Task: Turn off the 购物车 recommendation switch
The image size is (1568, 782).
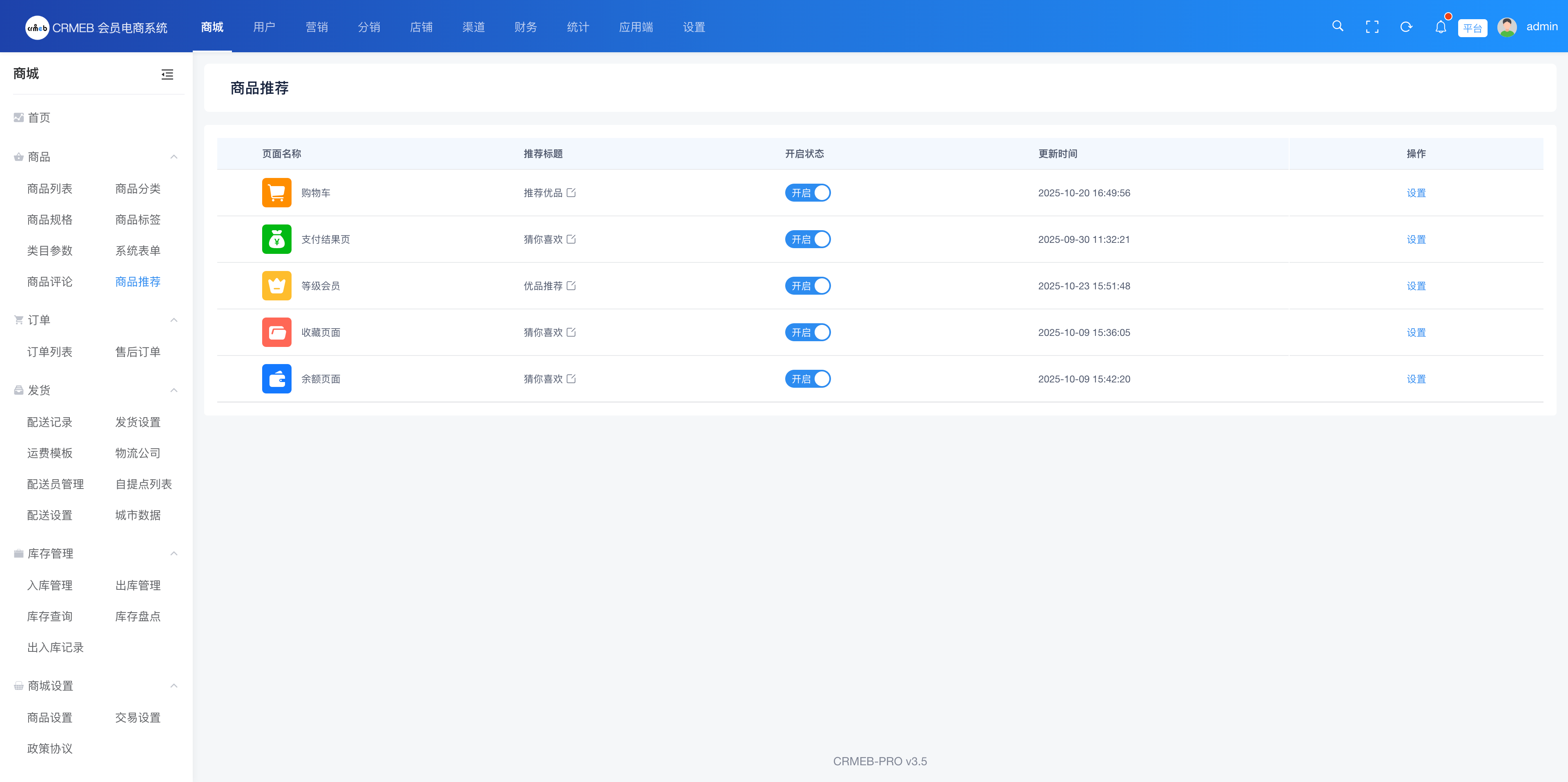Action: 807,192
